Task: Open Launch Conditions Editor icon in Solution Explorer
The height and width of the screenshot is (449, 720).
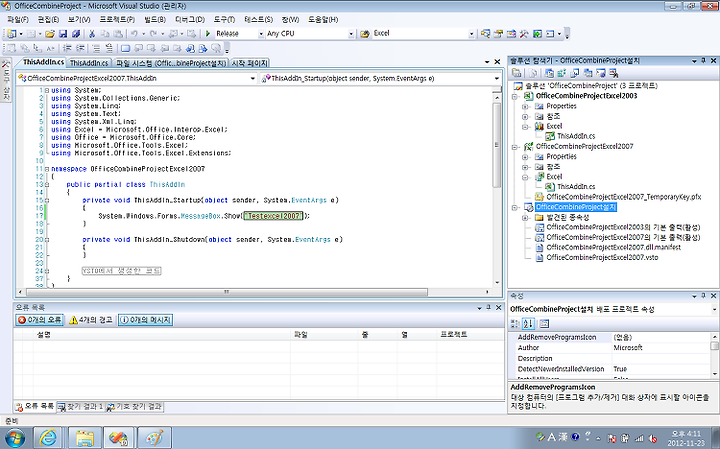Action: (x=613, y=73)
